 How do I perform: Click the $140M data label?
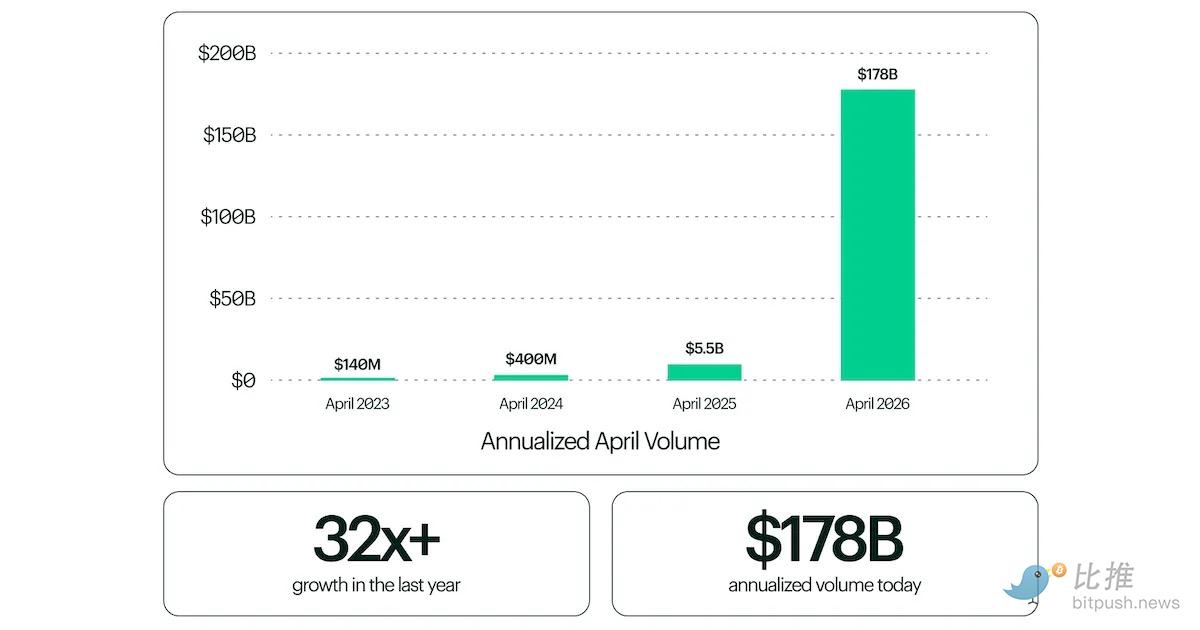point(357,364)
